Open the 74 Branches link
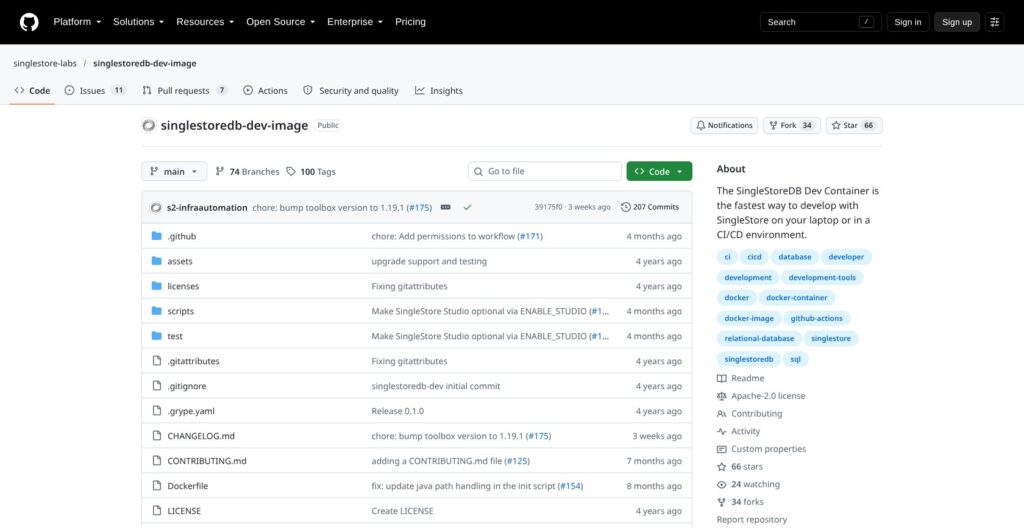The width and height of the screenshot is (1024, 528). point(247,171)
